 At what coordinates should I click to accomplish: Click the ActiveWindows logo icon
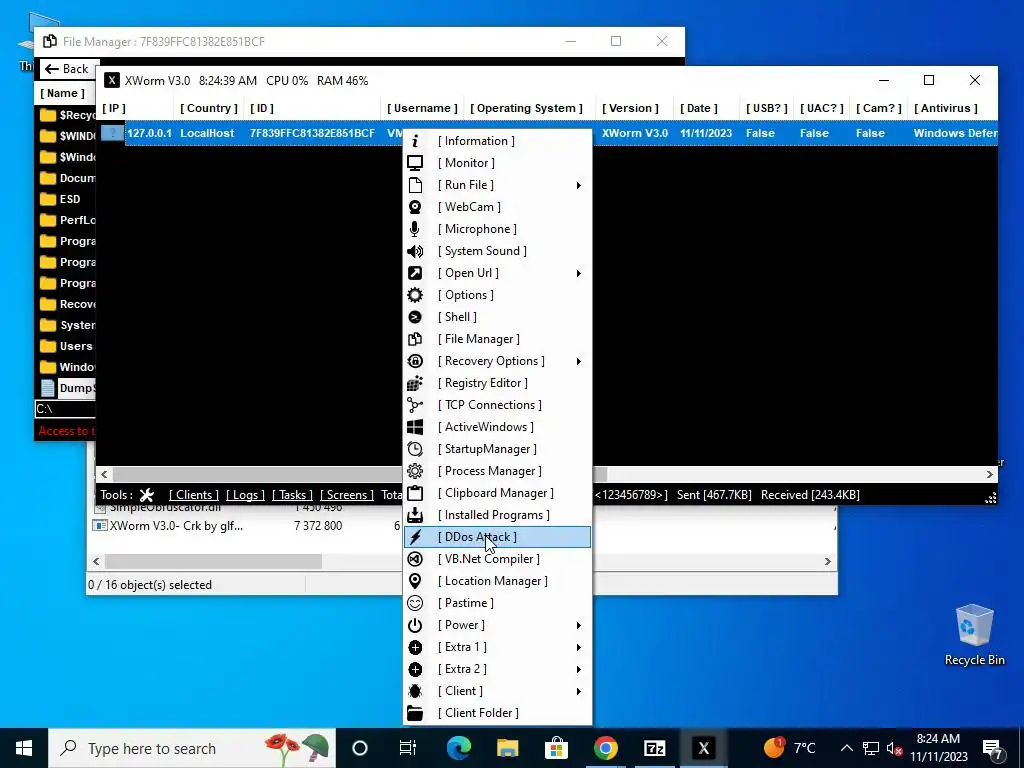coord(415,427)
